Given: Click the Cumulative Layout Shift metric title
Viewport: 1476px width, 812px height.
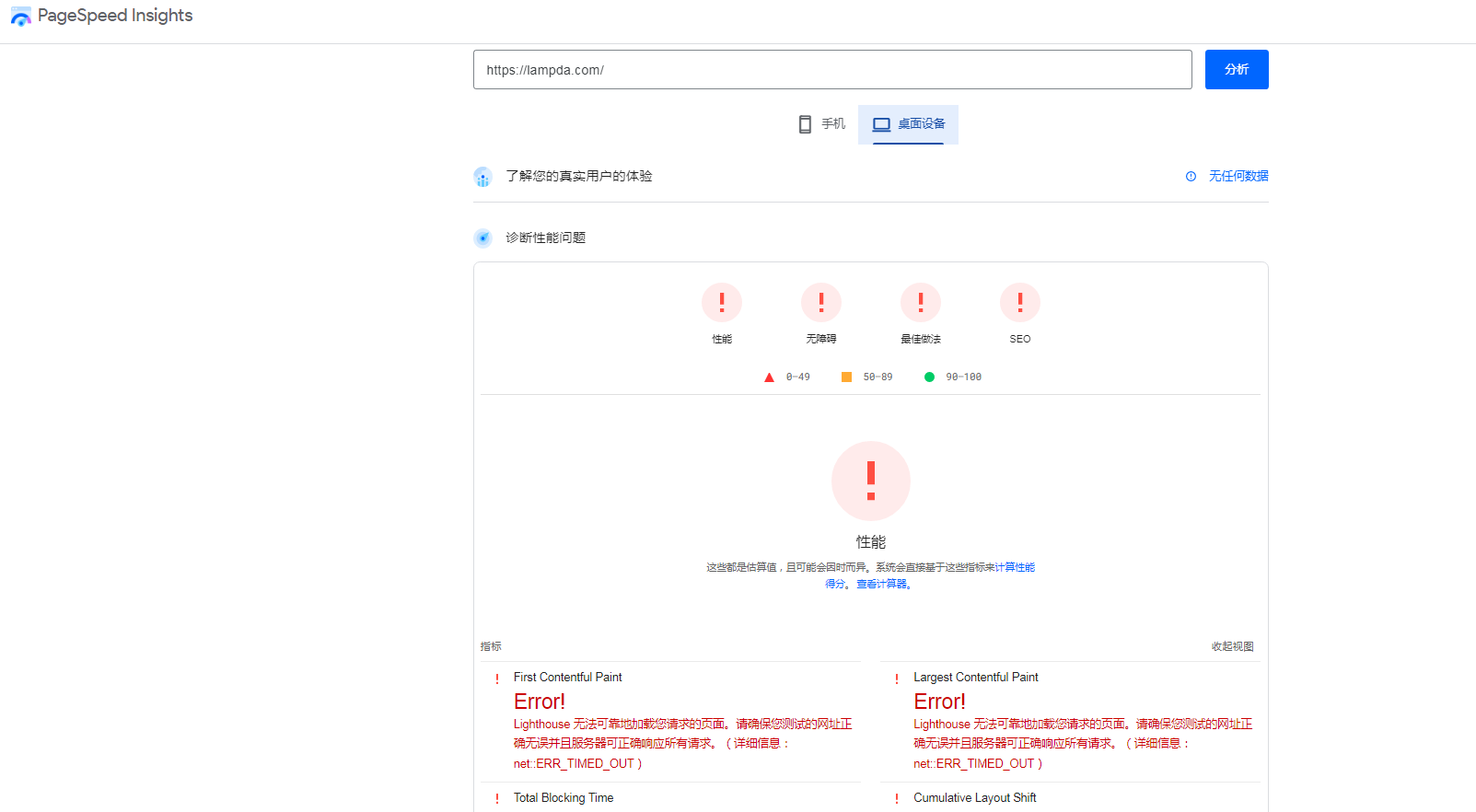Looking at the screenshot, I should point(975,797).
